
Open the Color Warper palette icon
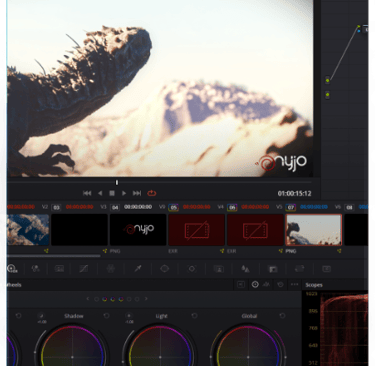111,269
